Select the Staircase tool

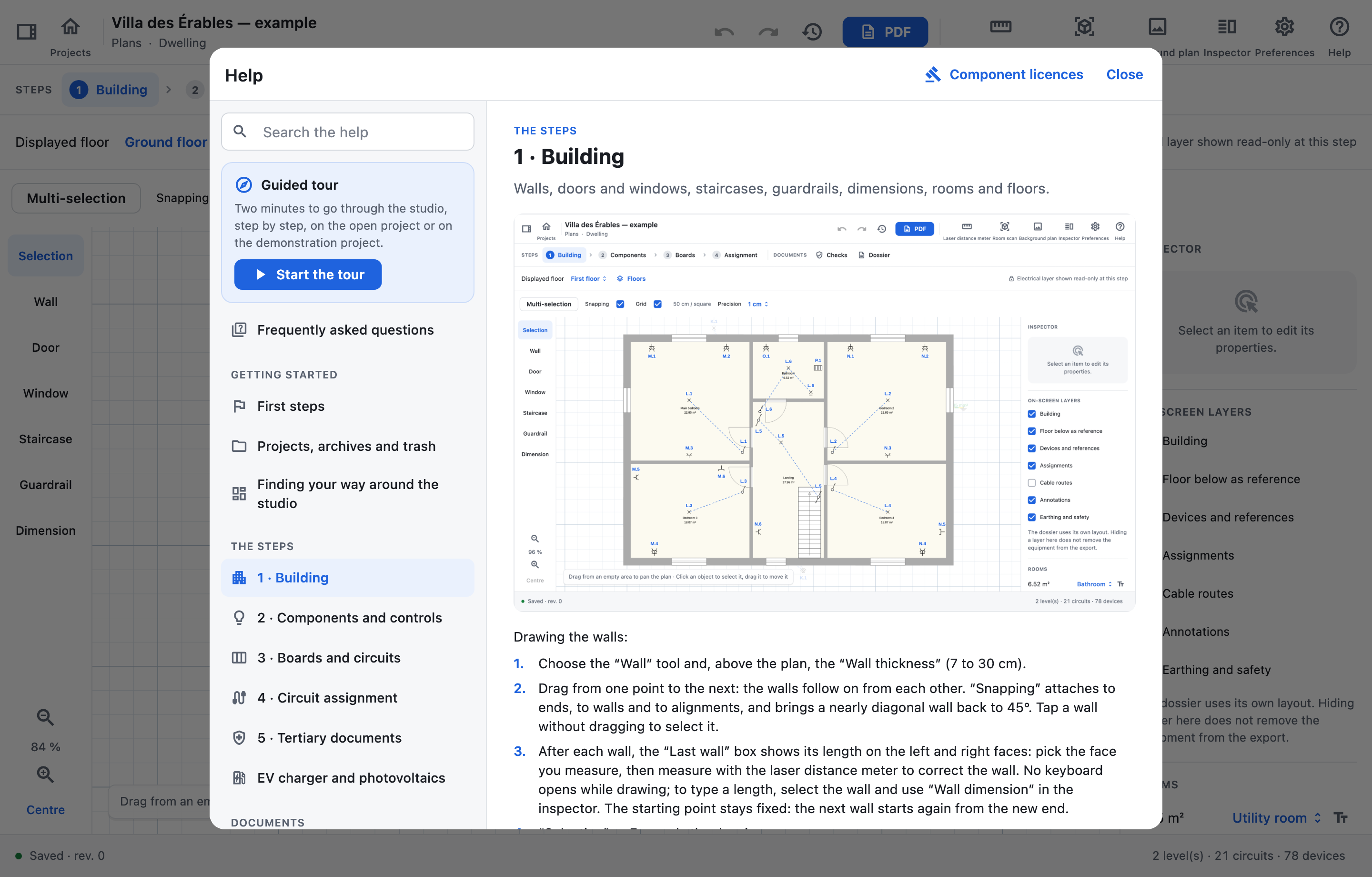coord(46,439)
